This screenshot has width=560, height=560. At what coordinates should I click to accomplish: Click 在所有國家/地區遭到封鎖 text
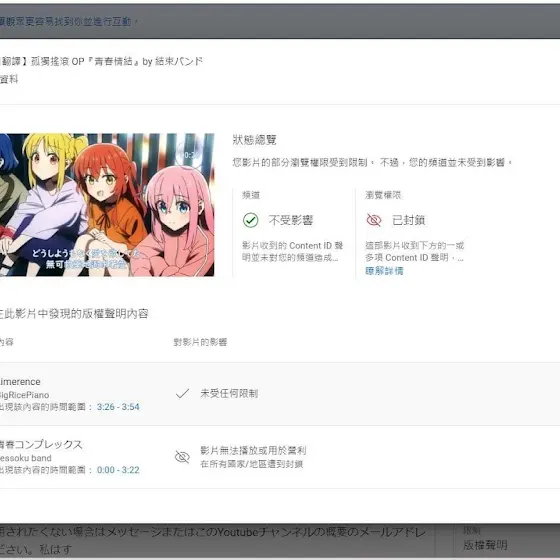[251, 464]
